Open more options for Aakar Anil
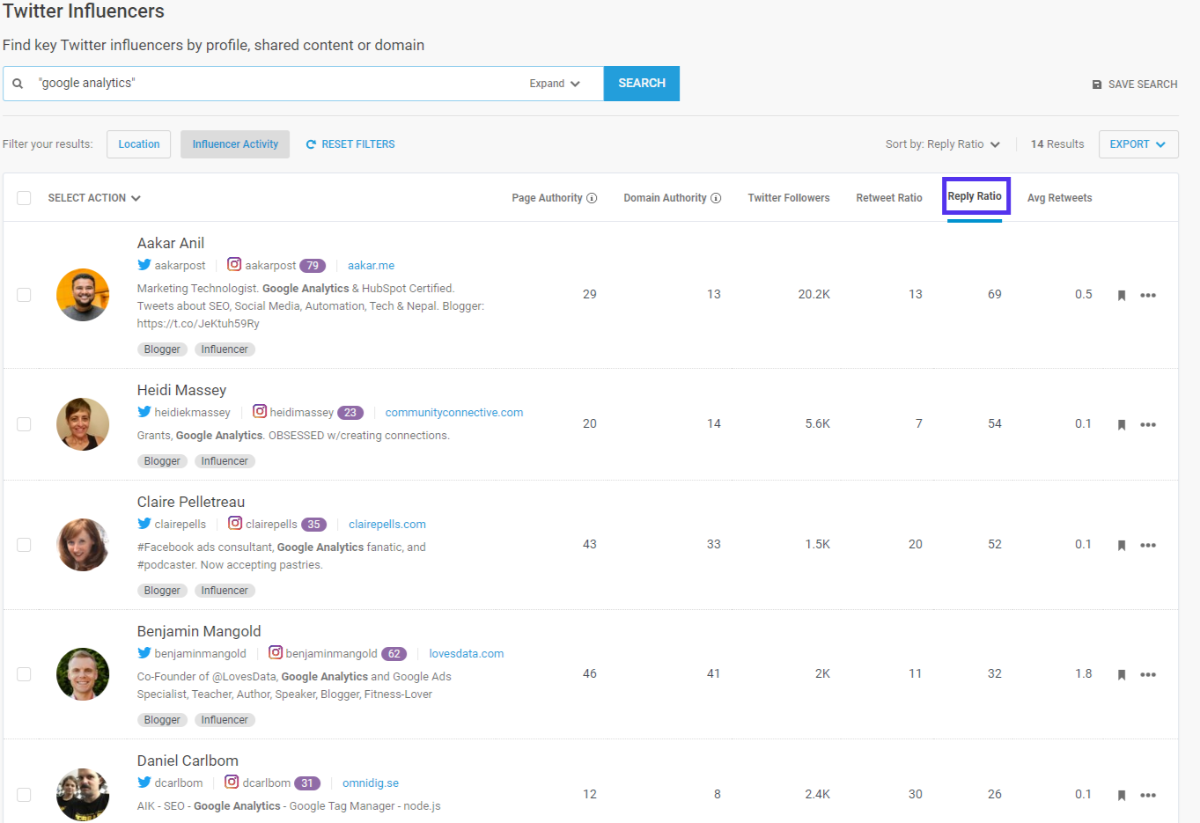The width and height of the screenshot is (1200, 823). coord(1148,295)
